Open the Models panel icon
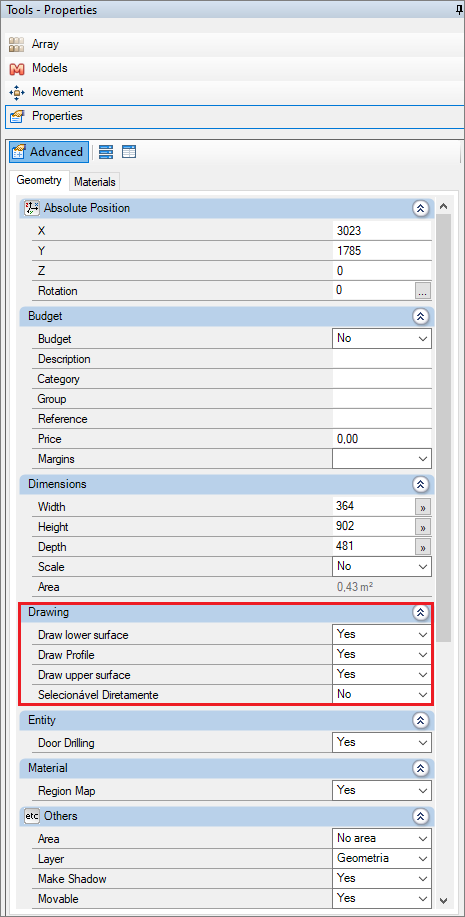The height and width of the screenshot is (917, 465). (17, 68)
